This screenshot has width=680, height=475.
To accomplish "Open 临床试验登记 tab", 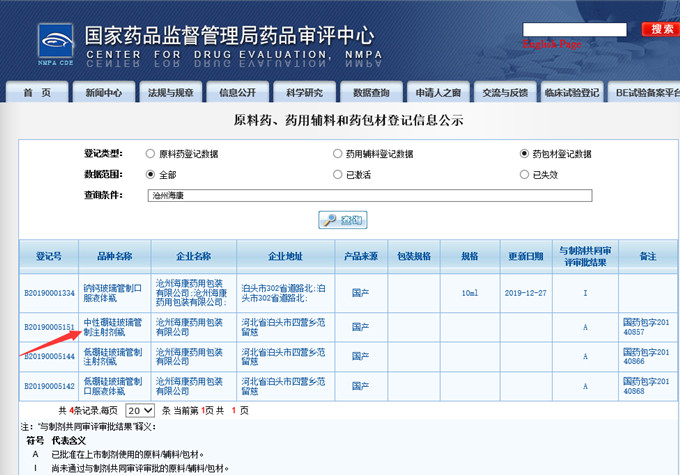I will pos(572,93).
